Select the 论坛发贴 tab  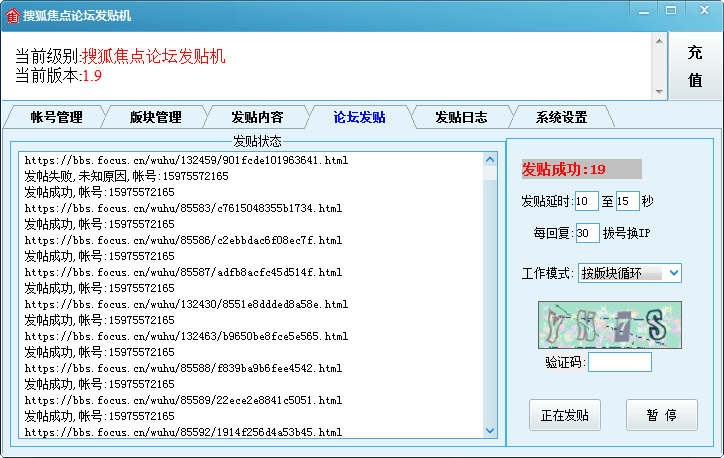coord(359,117)
